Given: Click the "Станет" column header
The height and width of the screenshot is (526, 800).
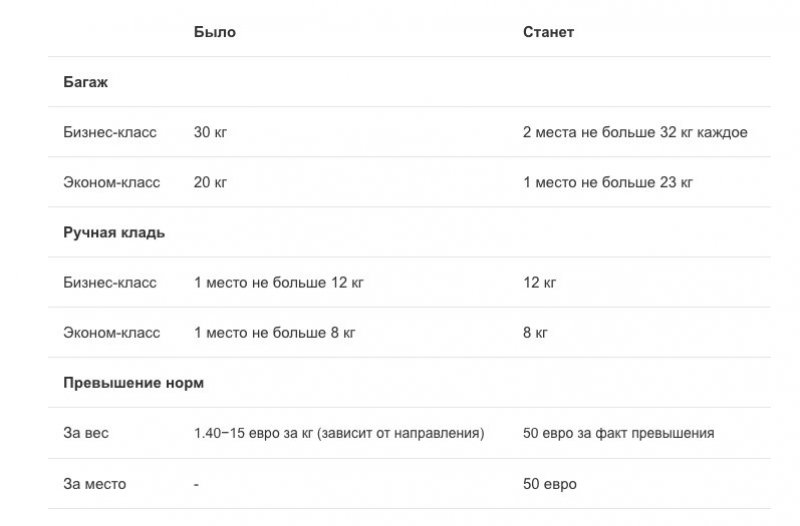Looking at the screenshot, I should 548,32.
